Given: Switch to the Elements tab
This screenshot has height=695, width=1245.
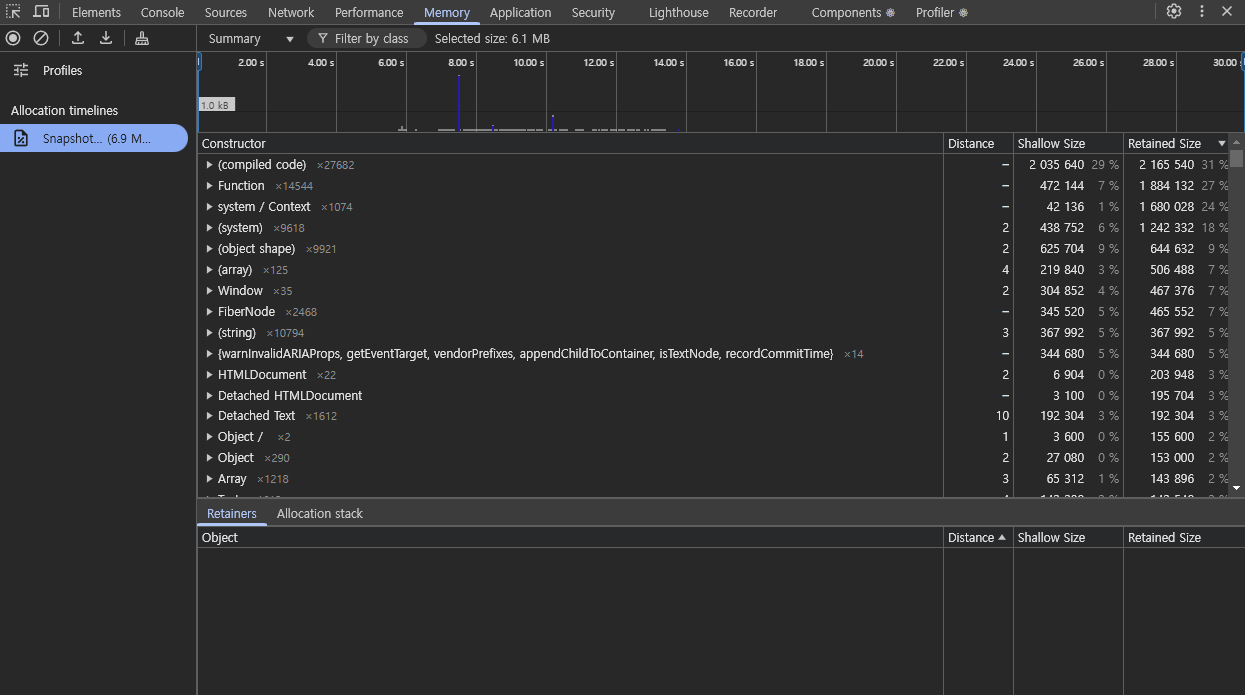Looking at the screenshot, I should pyautogui.click(x=96, y=13).
